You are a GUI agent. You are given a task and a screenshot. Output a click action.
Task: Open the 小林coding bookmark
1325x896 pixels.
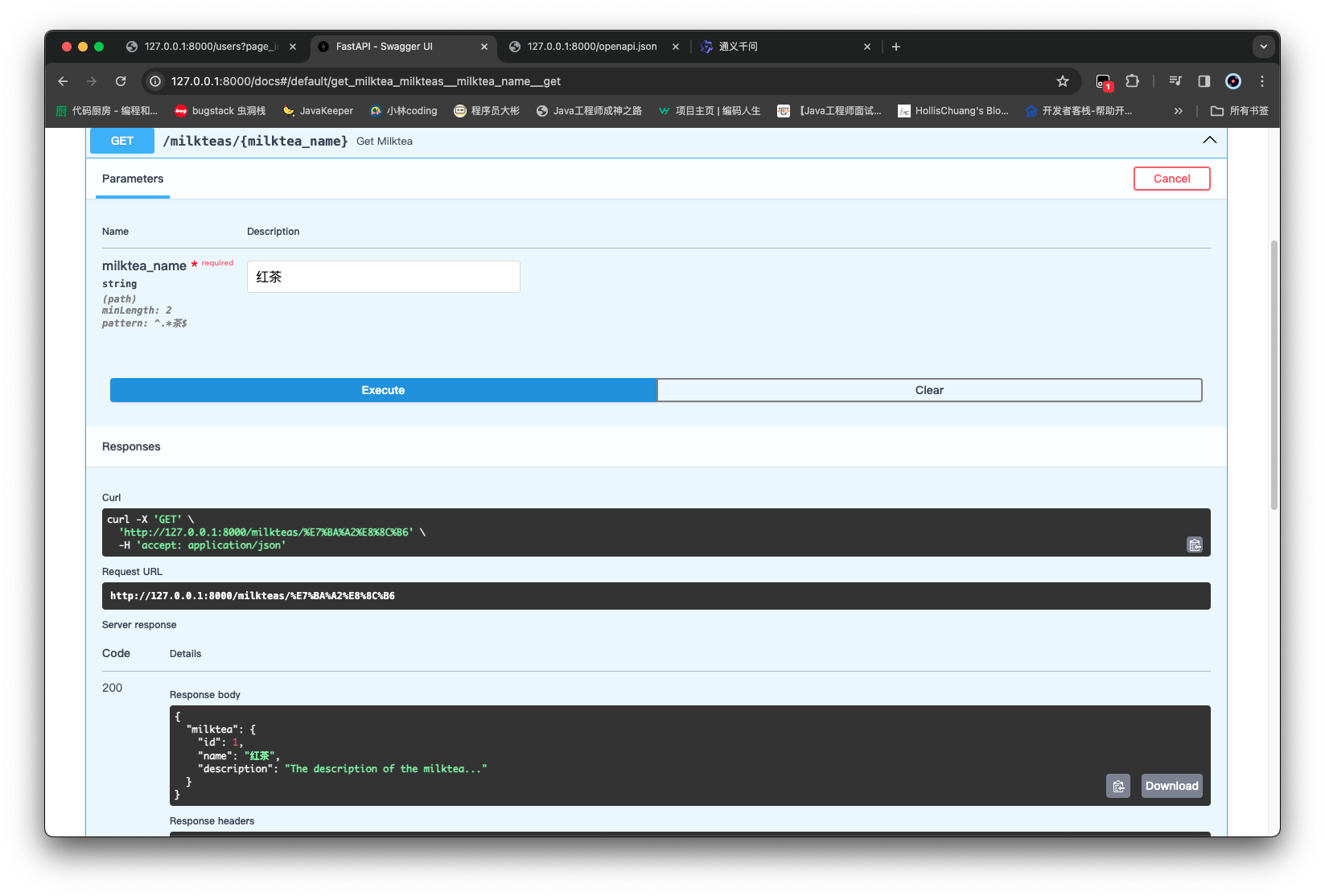click(403, 111)
